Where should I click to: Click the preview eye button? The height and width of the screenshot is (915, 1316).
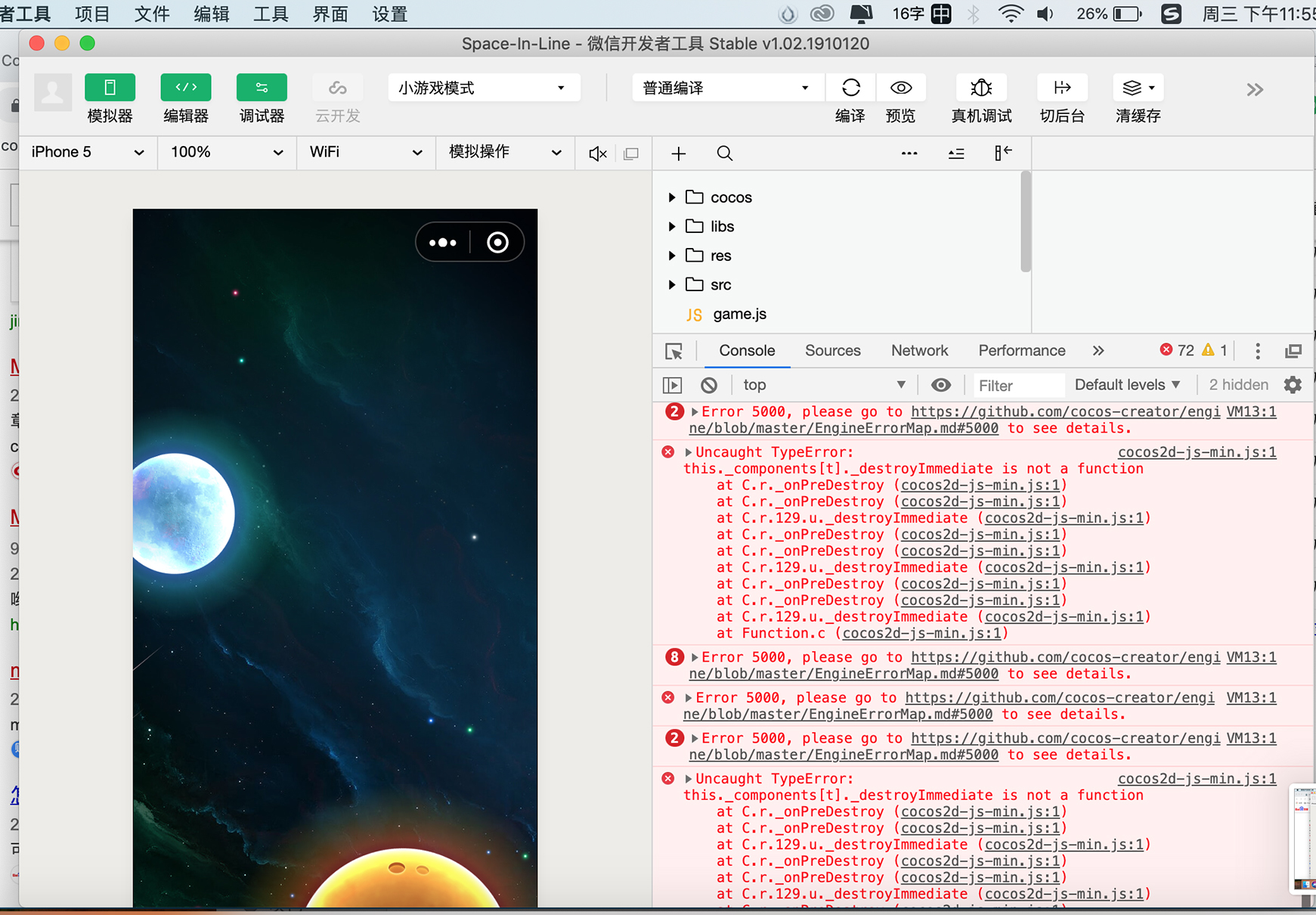pyautogui.click(x=900, y=88)
